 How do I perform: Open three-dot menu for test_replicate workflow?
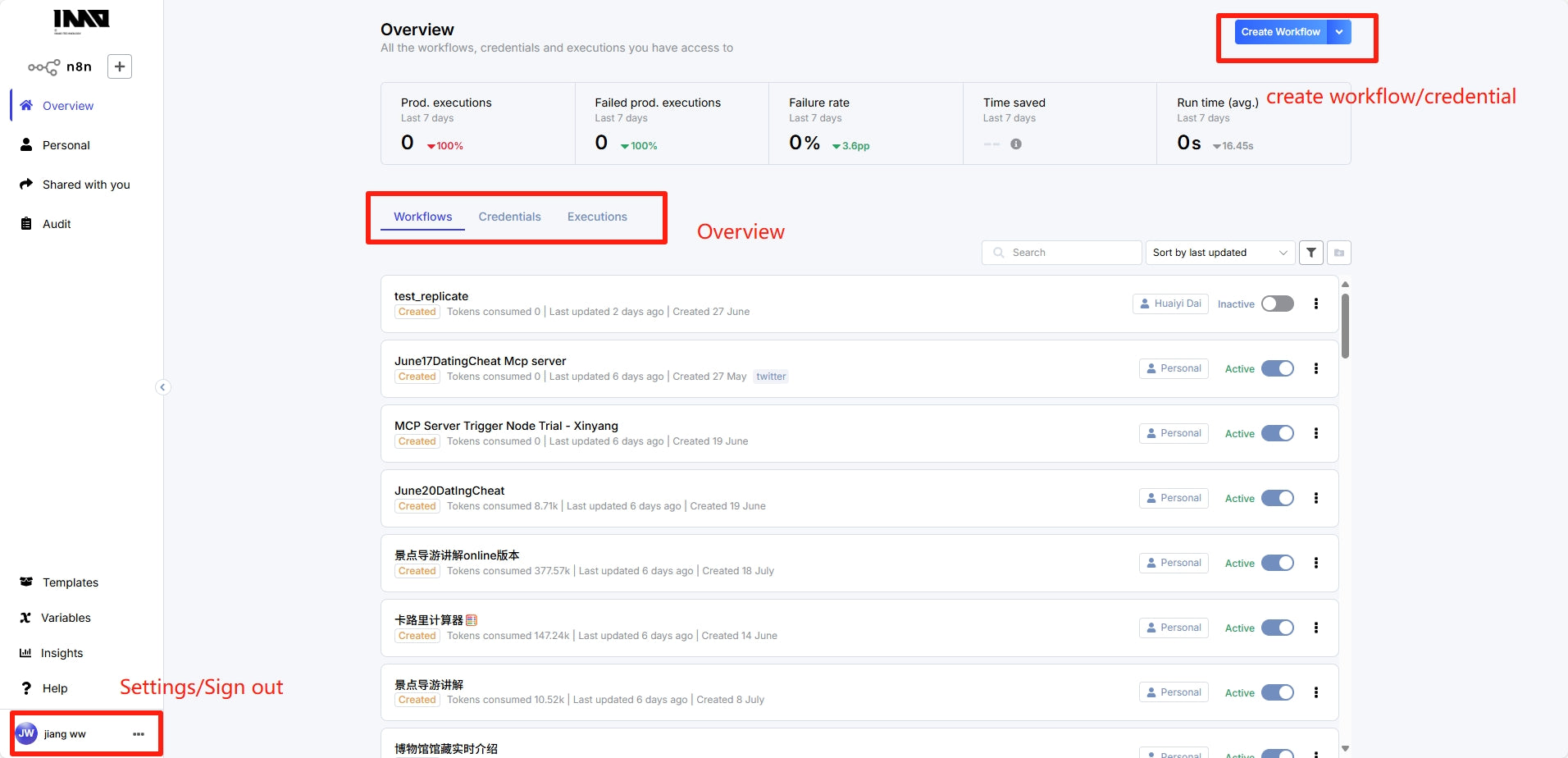click(1316, 304)
